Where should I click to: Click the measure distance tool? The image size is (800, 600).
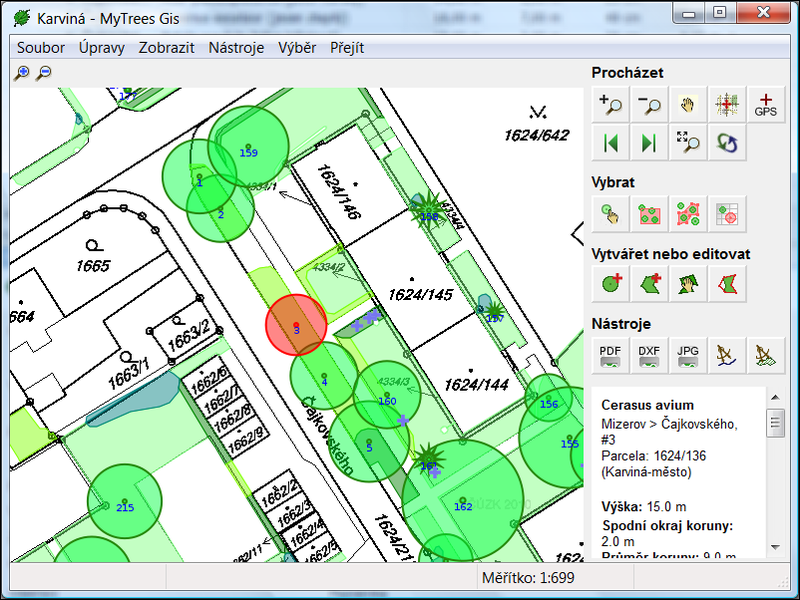pyautogui.click(x=727, y=355)
